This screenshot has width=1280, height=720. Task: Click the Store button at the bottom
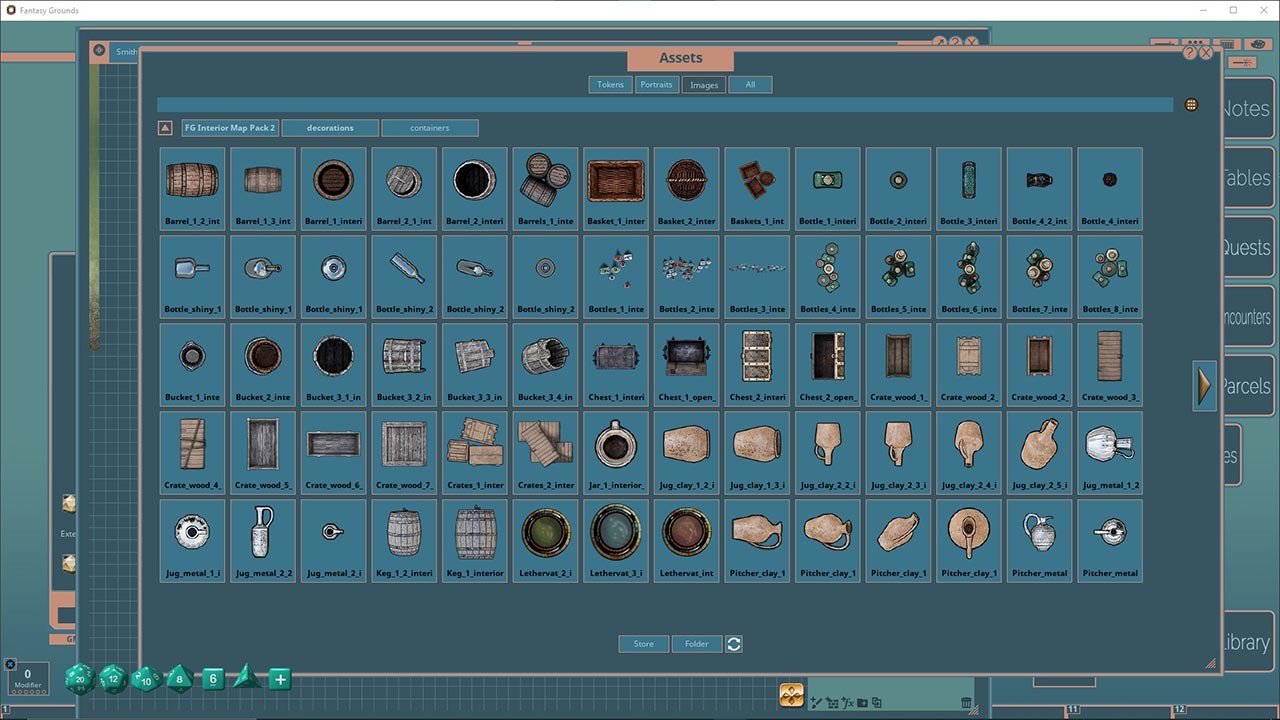click(643, 643)
